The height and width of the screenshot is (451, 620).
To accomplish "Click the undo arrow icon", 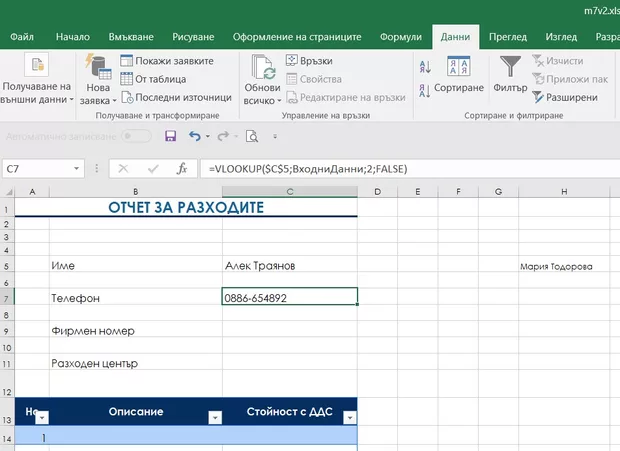I will click(195, 136).
